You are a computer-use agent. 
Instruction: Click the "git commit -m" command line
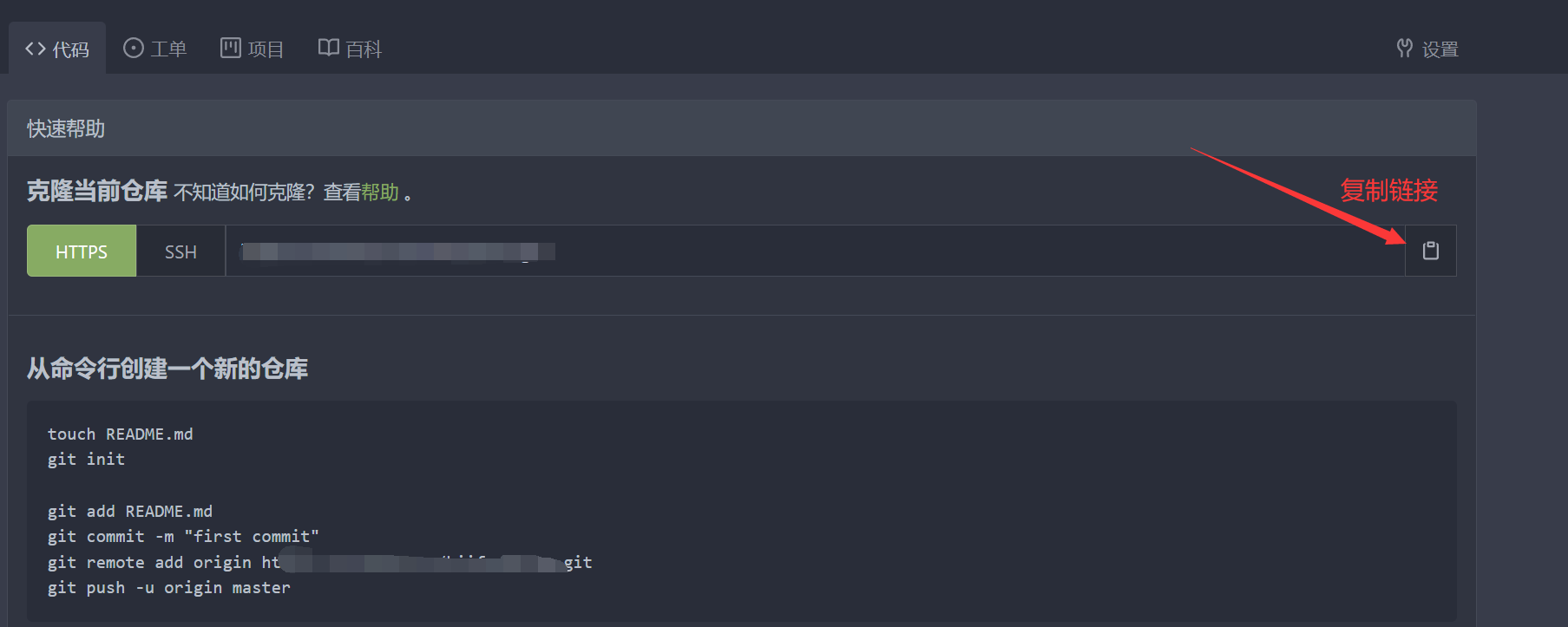(x=183, y=537)
